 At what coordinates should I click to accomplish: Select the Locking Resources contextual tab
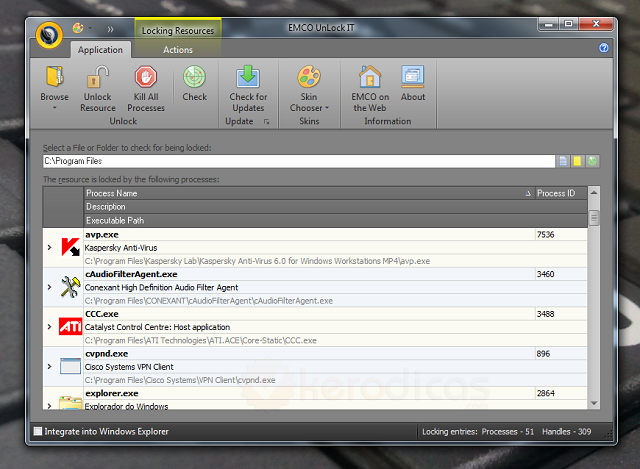tap(178, 30)
